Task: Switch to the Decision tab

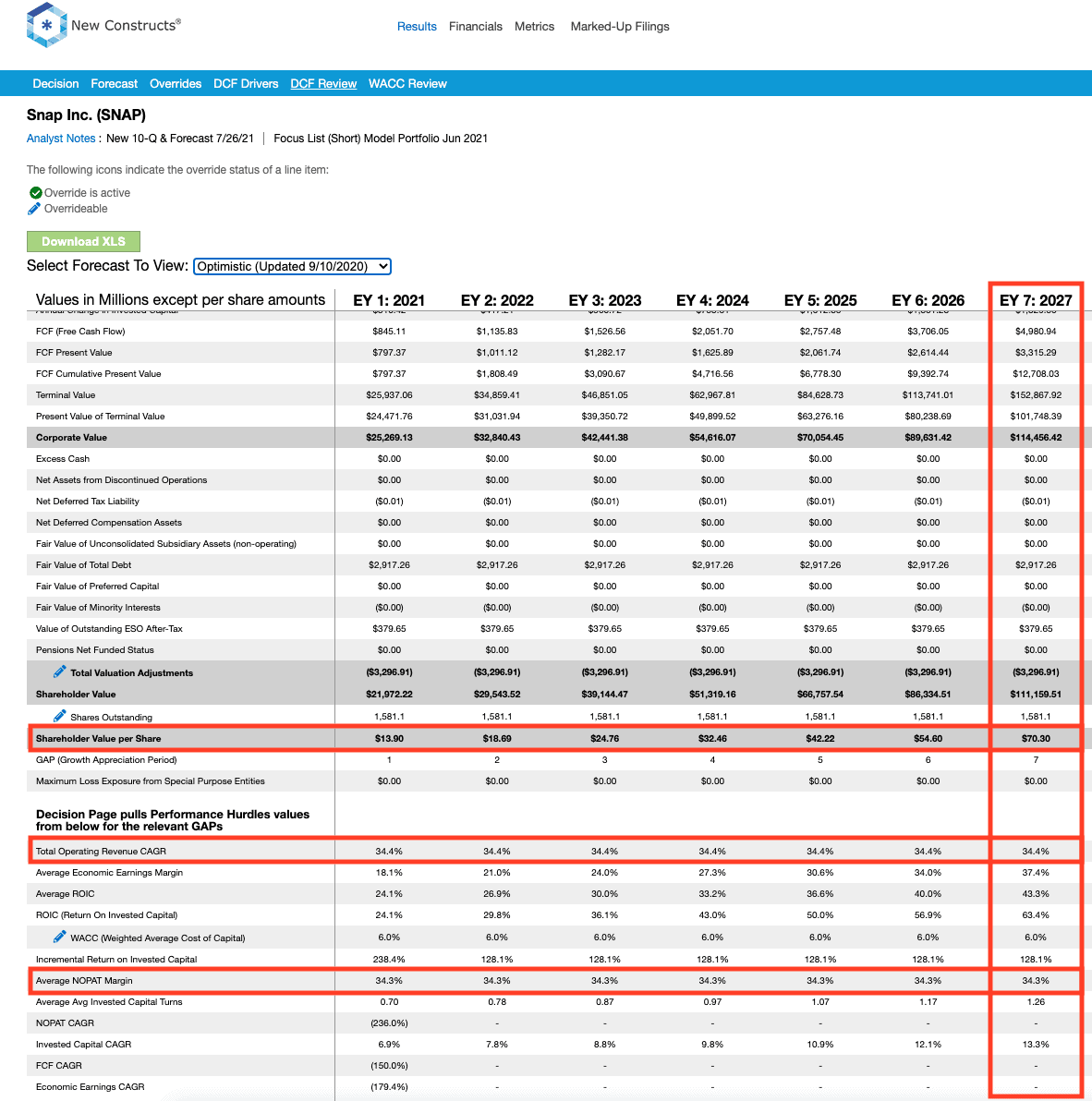Action: (x=55, y=83)
